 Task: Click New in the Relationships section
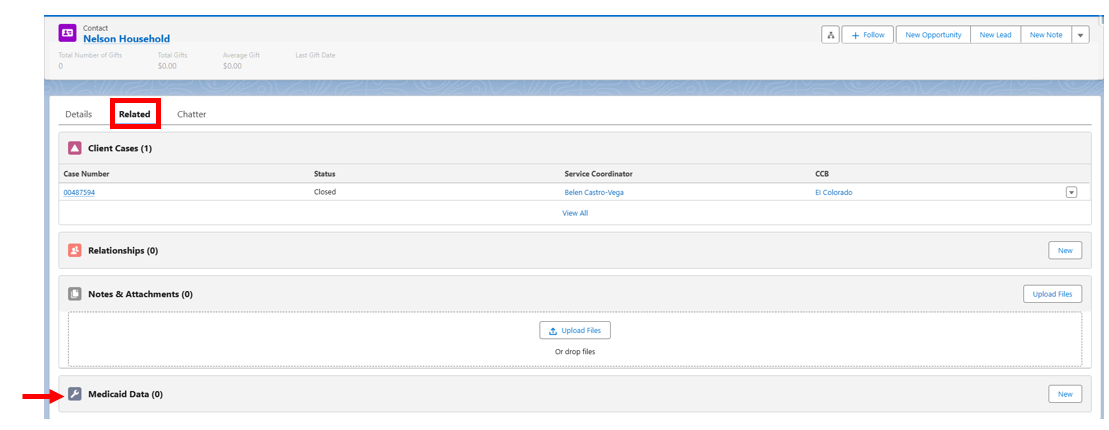pyautogui.click(x=1065, y=250)
